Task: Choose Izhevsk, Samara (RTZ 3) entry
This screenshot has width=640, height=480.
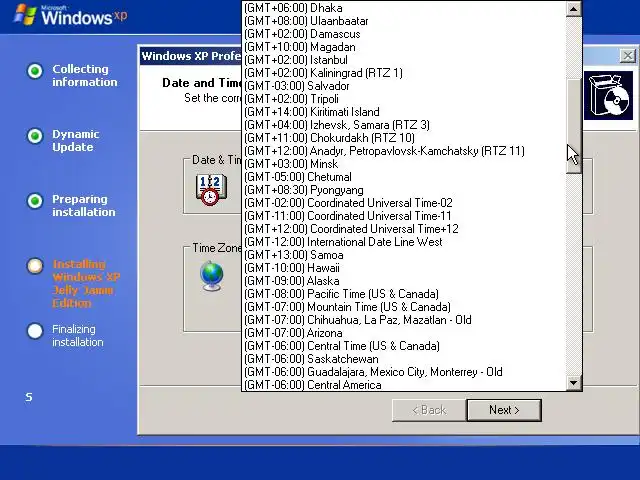Action: pyautogui.click(x=404, y=125)
